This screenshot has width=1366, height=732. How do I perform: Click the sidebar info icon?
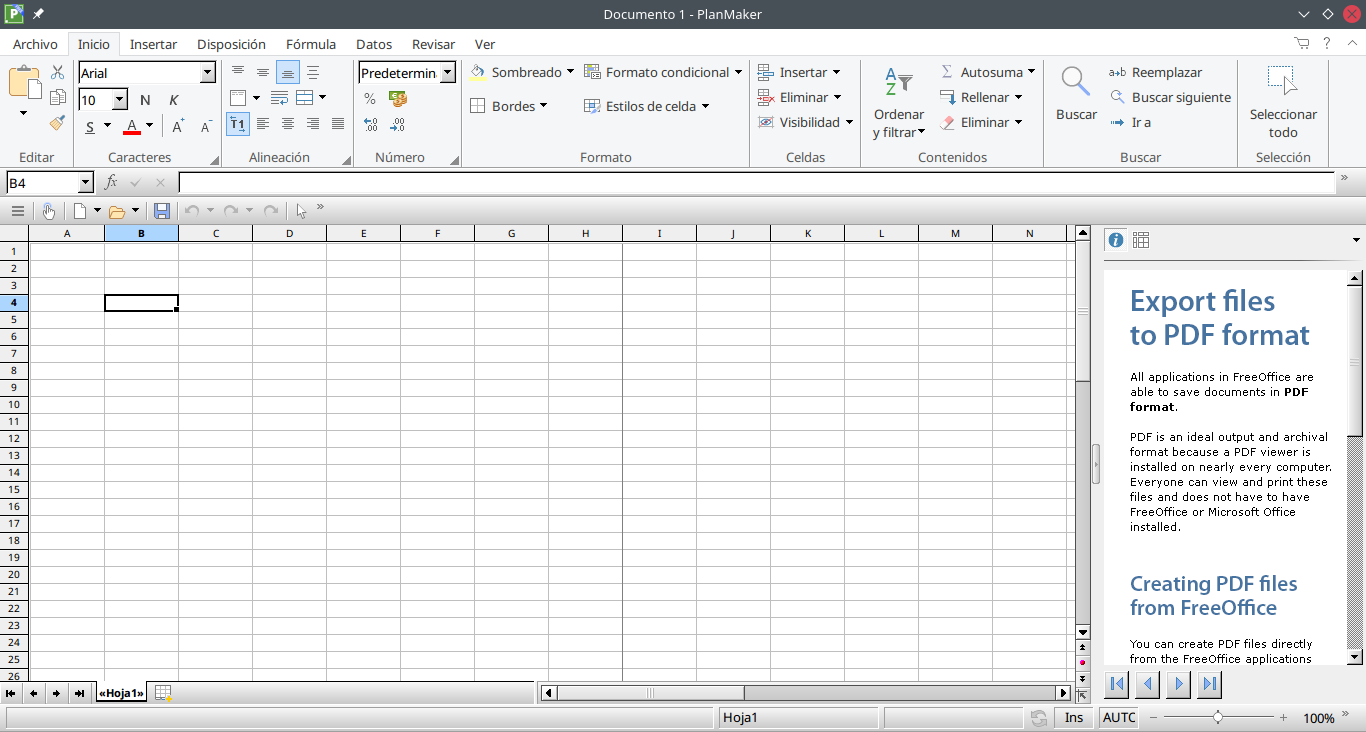(x=1116, y=240)
